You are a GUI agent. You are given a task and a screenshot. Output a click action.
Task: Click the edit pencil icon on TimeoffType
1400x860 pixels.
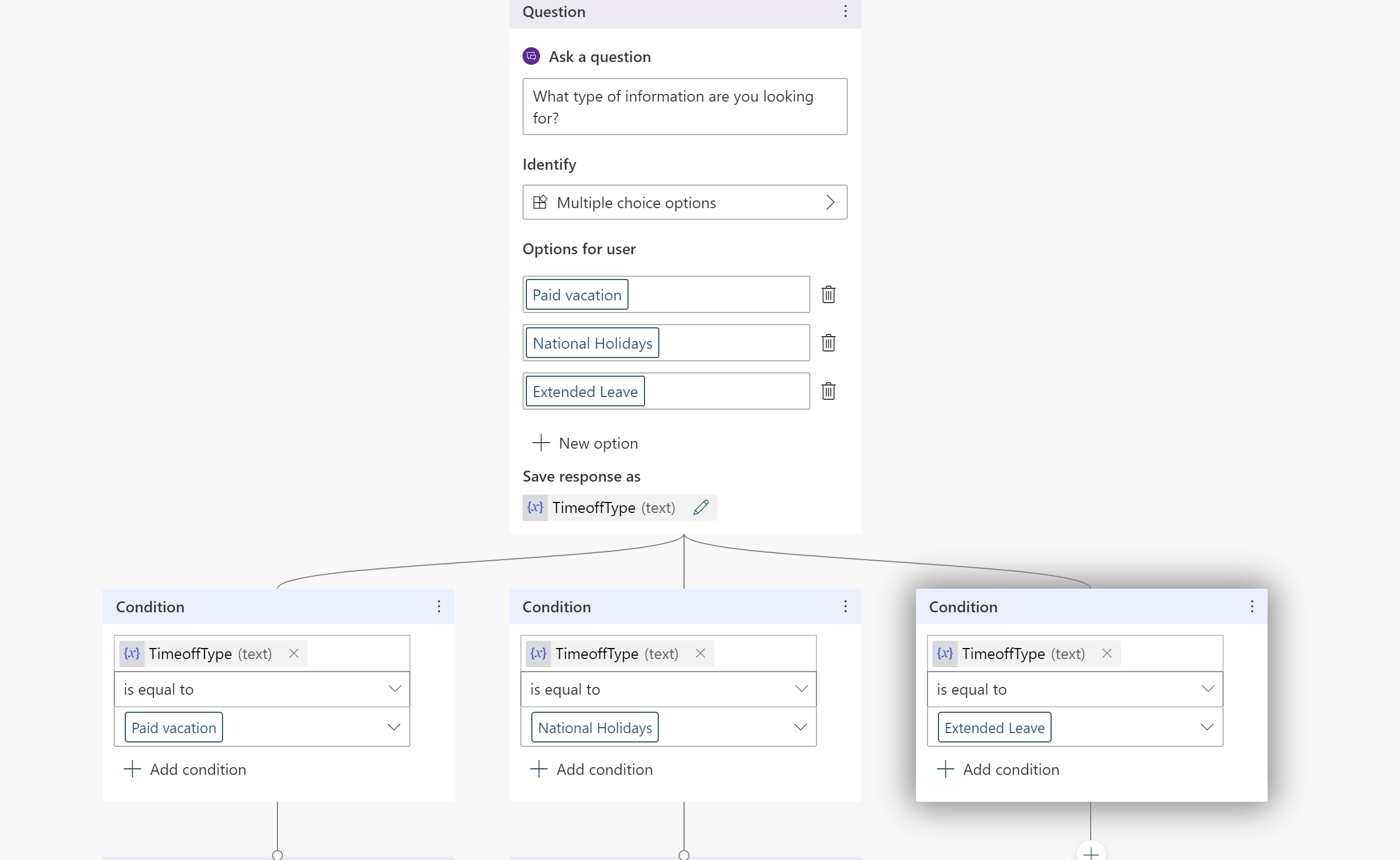point(701,507)
